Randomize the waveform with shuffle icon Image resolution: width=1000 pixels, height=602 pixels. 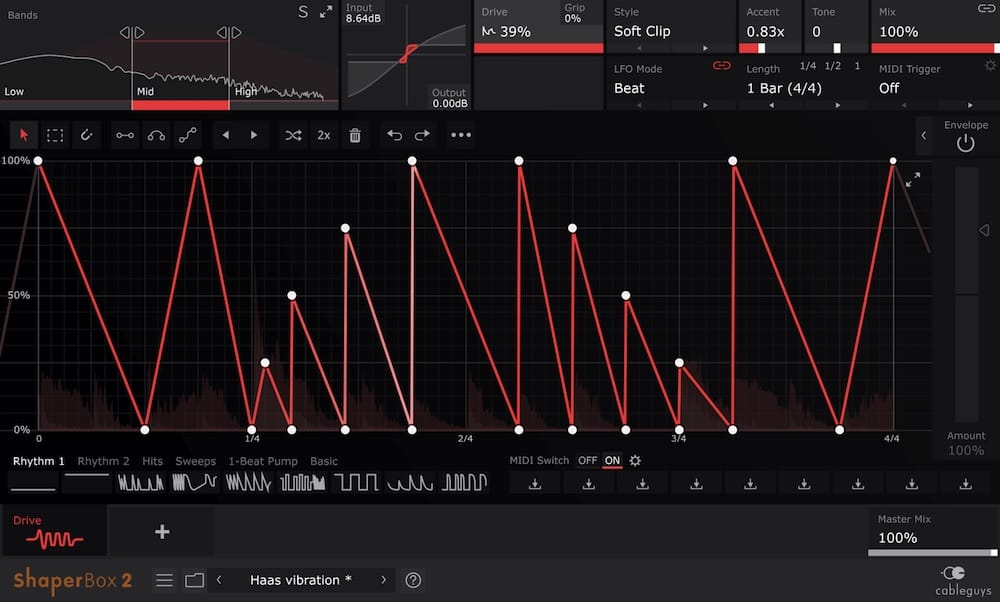click(293, 135)
